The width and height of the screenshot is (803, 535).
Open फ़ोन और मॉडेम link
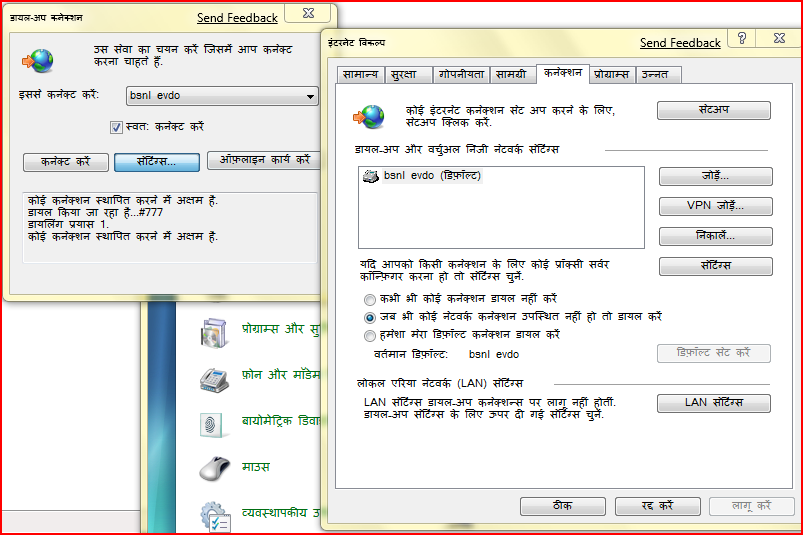[281, 375]
